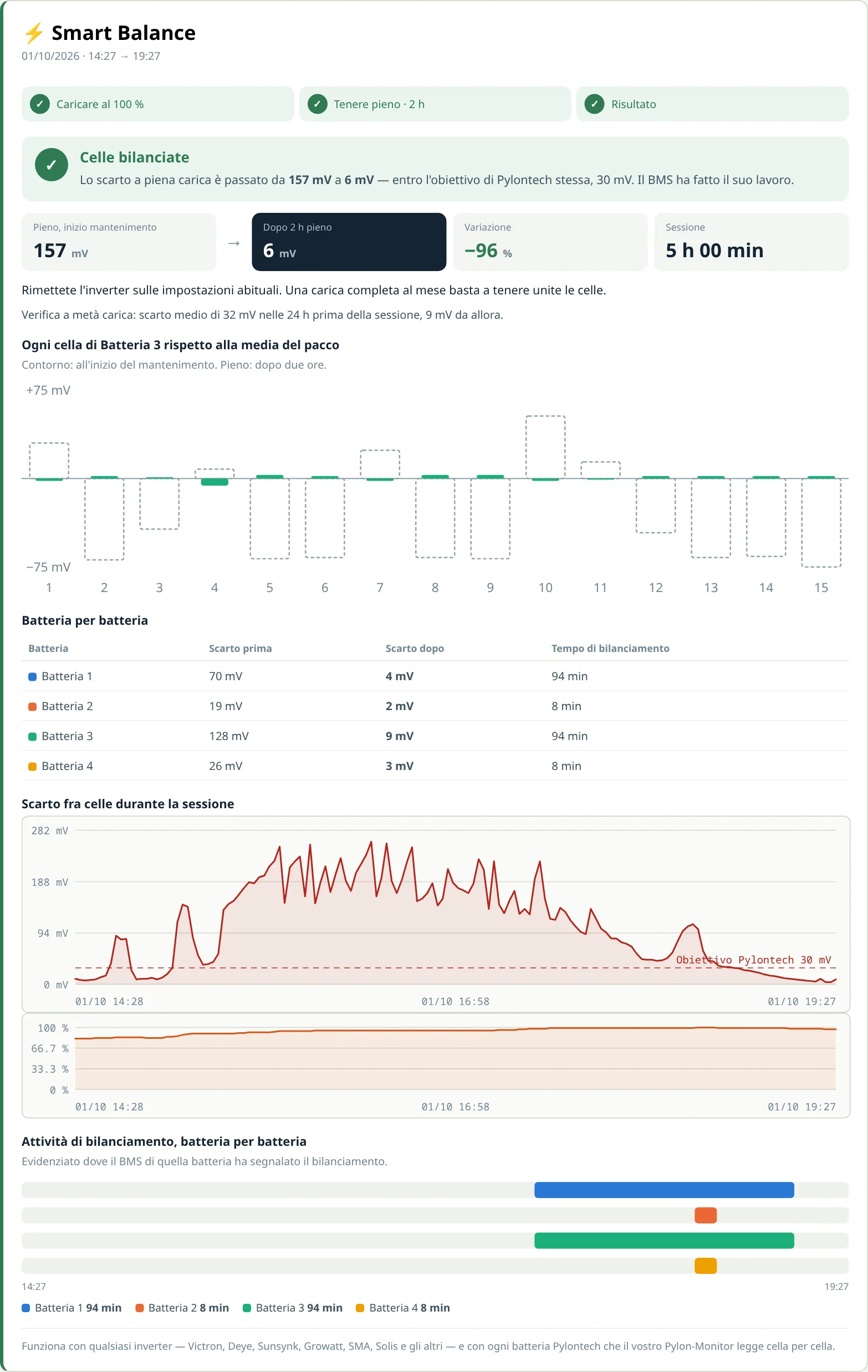Viewport: 868px width, 1372px height.
Task: Click the checkmark icon beside Risultato
Action: point(595,104)
